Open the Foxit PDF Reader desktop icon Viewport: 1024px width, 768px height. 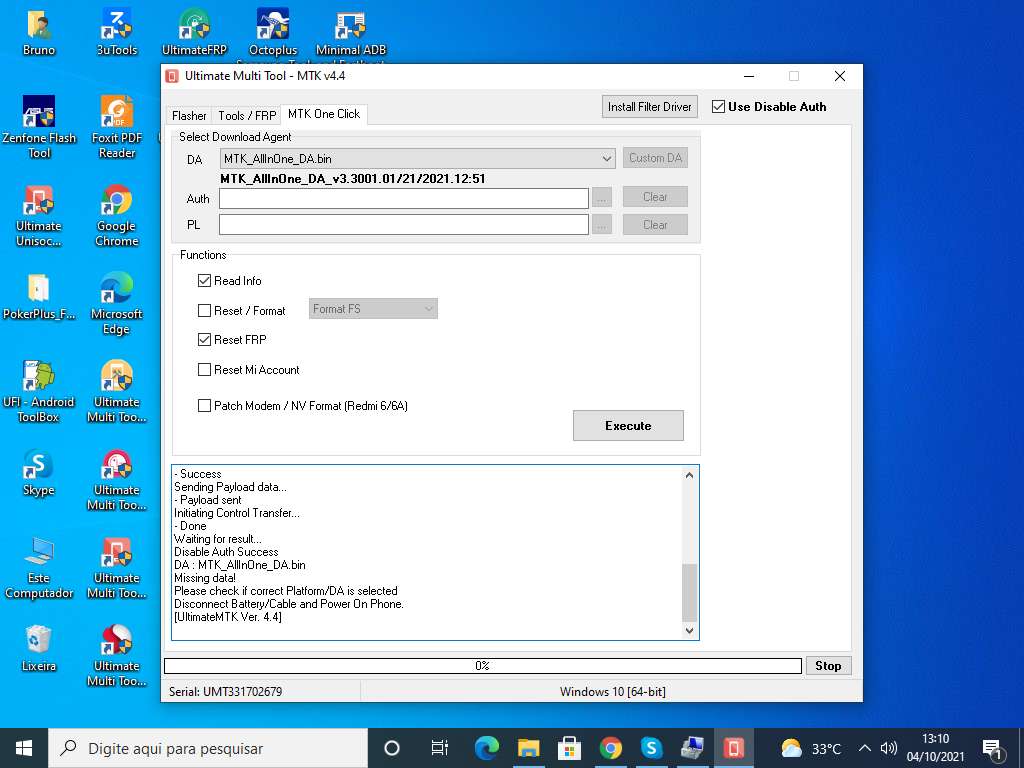[117, 127]
